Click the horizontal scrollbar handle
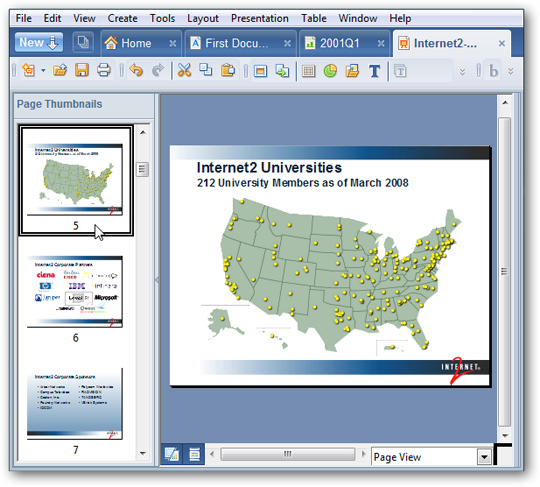 288,454
